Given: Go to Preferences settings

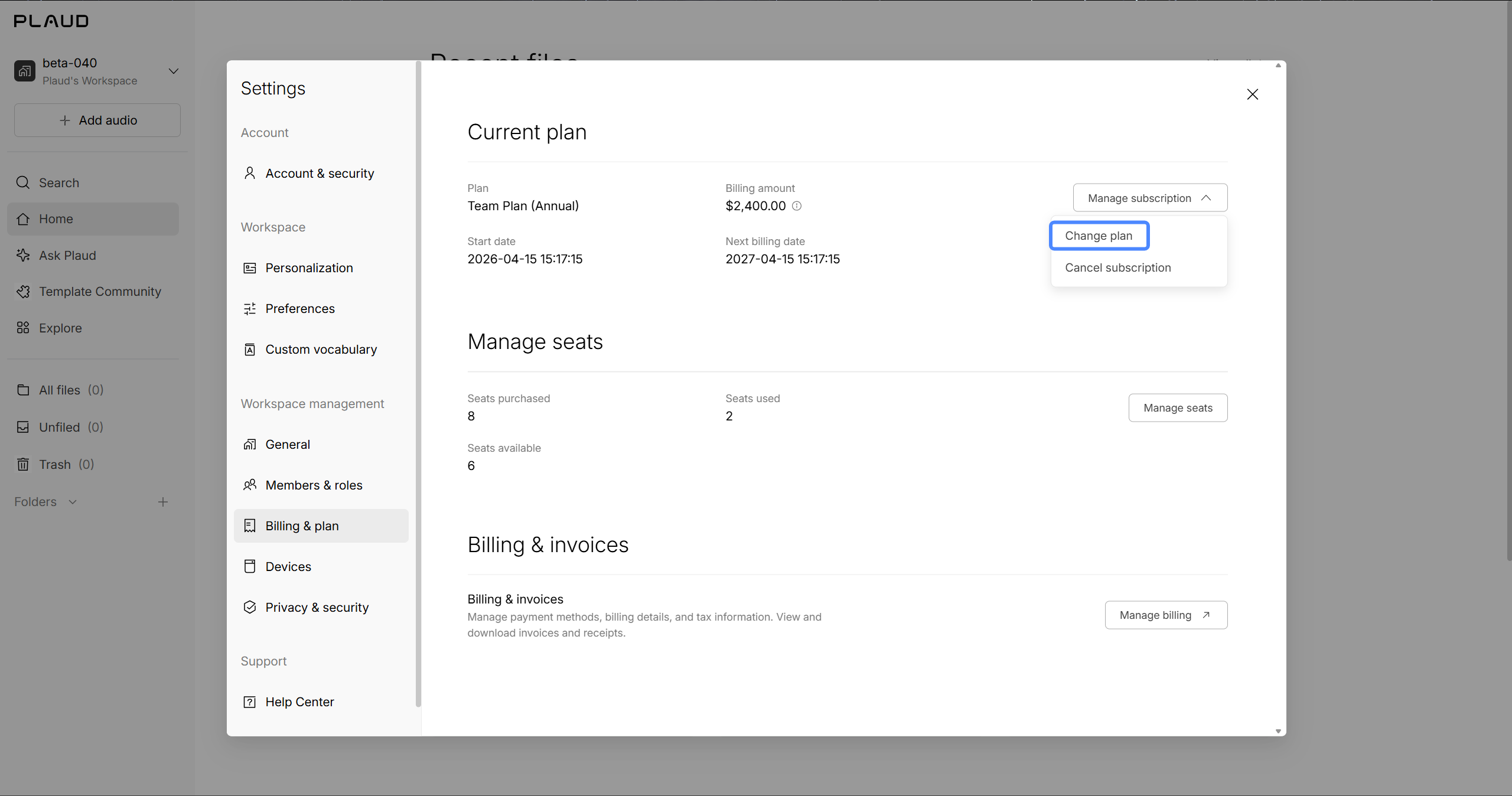Looking at the screenshot, I should [x=321, y=309].
